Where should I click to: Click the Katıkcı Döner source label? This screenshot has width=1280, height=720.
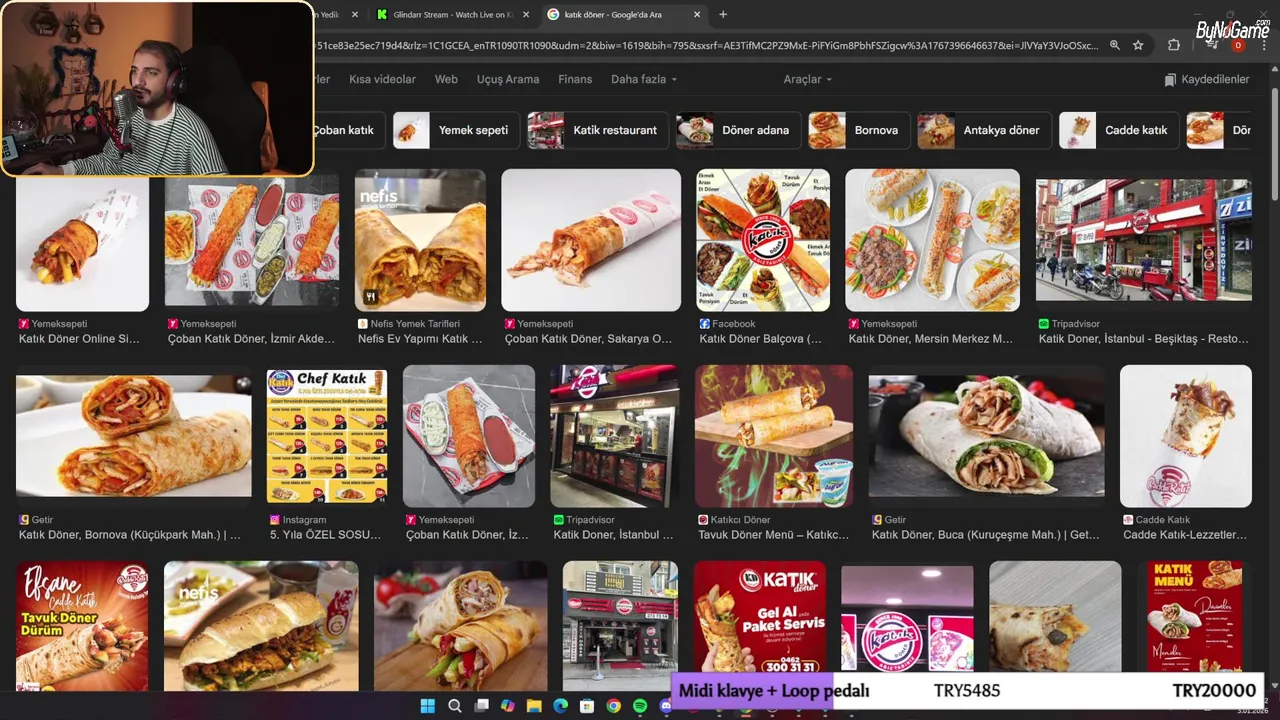tap(740, 520)
